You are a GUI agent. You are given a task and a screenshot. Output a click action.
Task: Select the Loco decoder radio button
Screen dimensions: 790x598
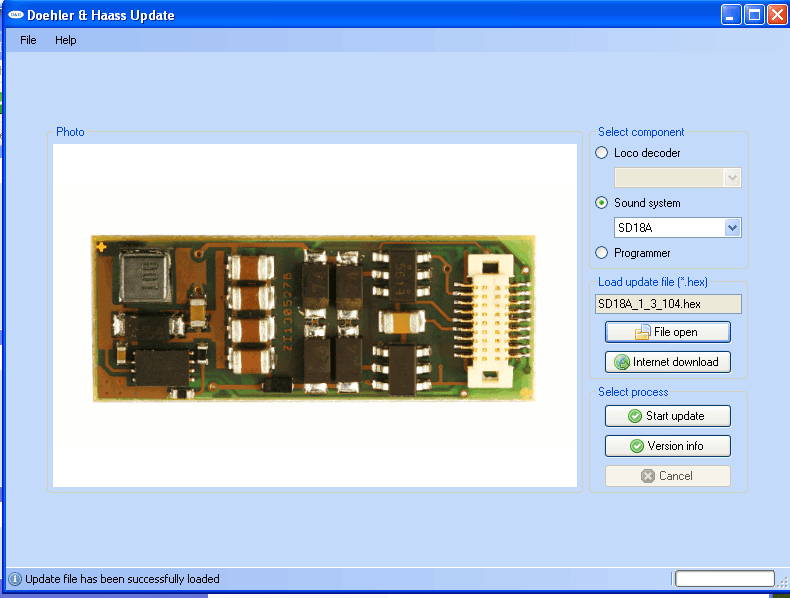602,153
